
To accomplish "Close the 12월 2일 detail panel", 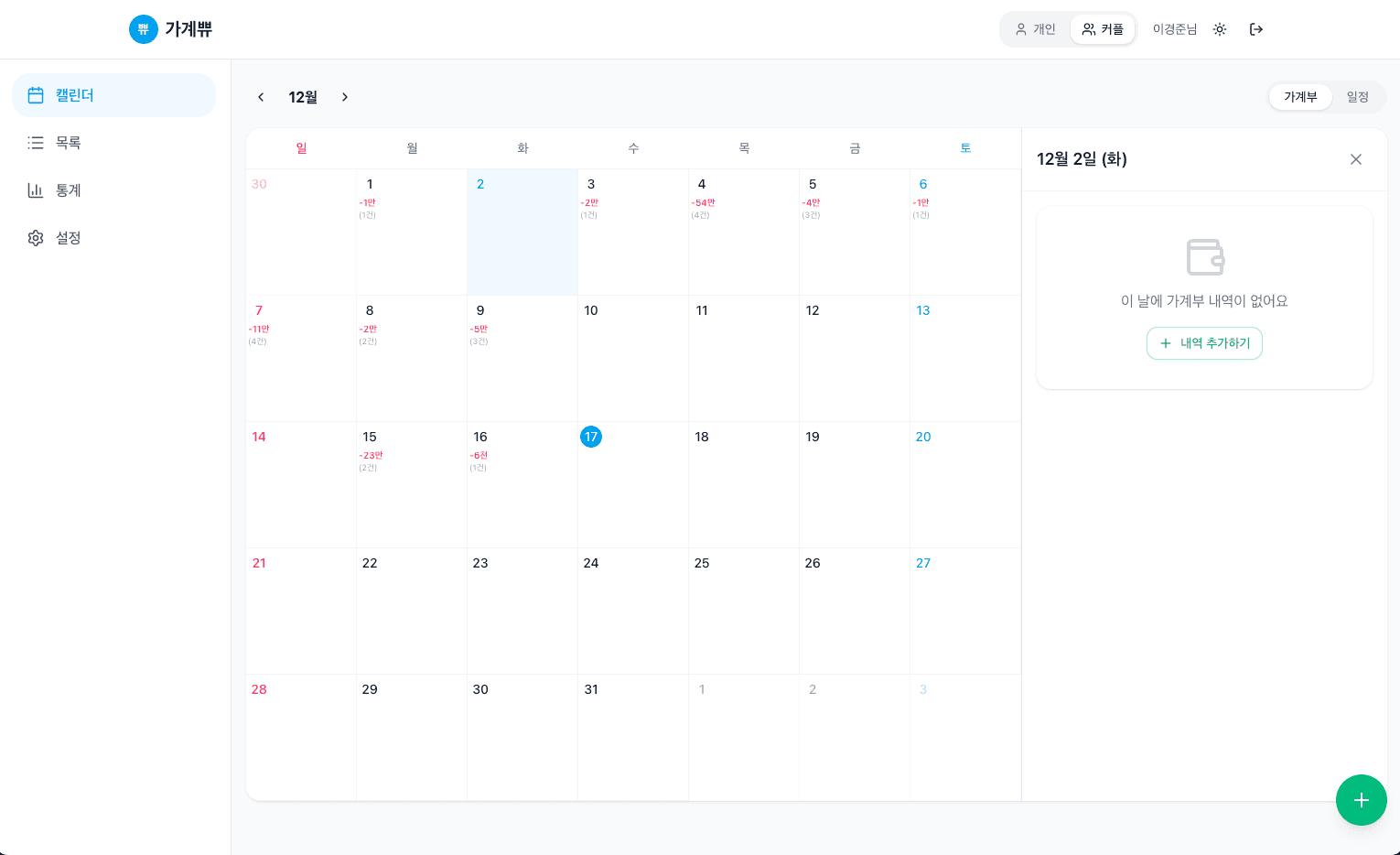I will tap(1356, 159).
